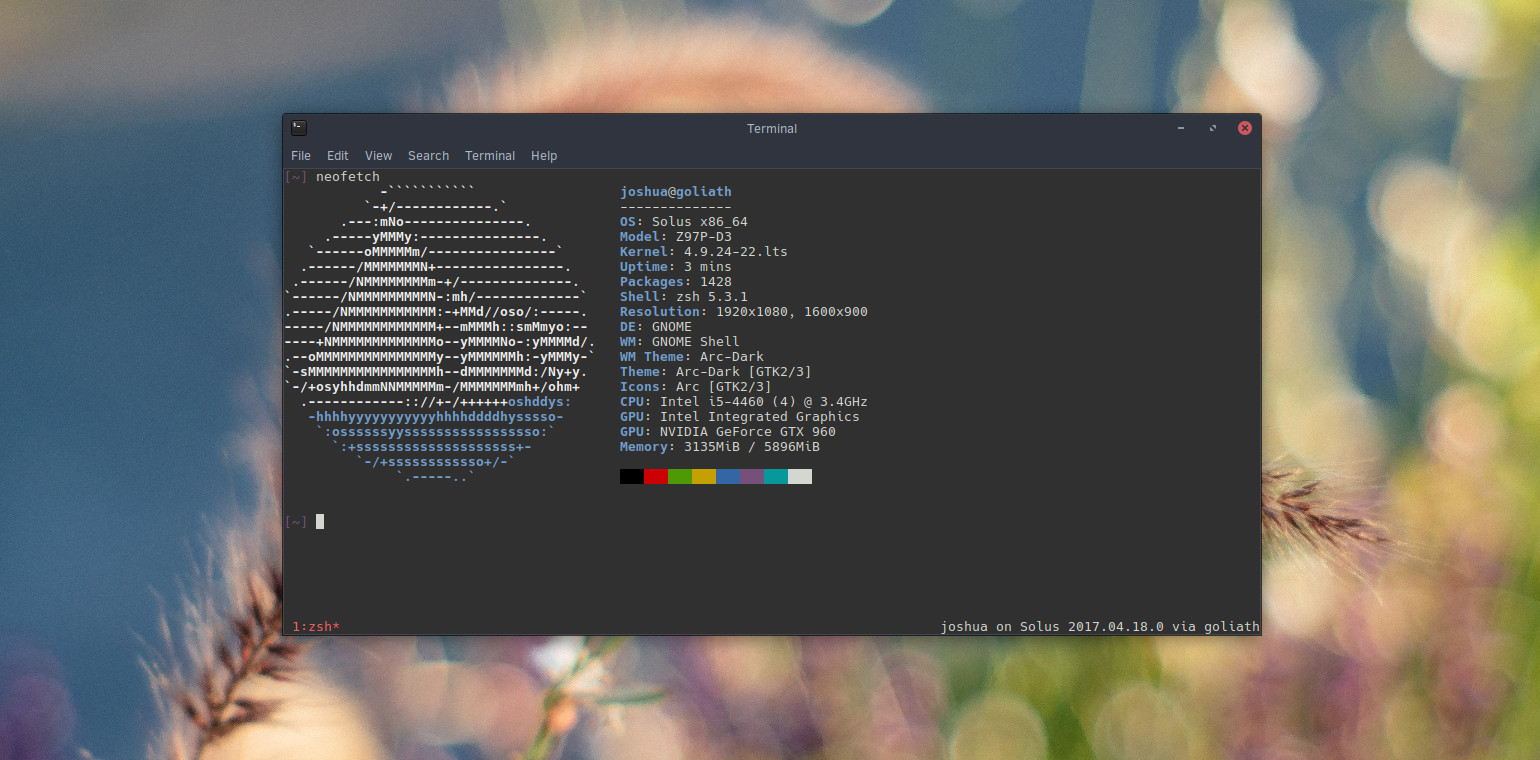Open the File menu

(301, 156)
